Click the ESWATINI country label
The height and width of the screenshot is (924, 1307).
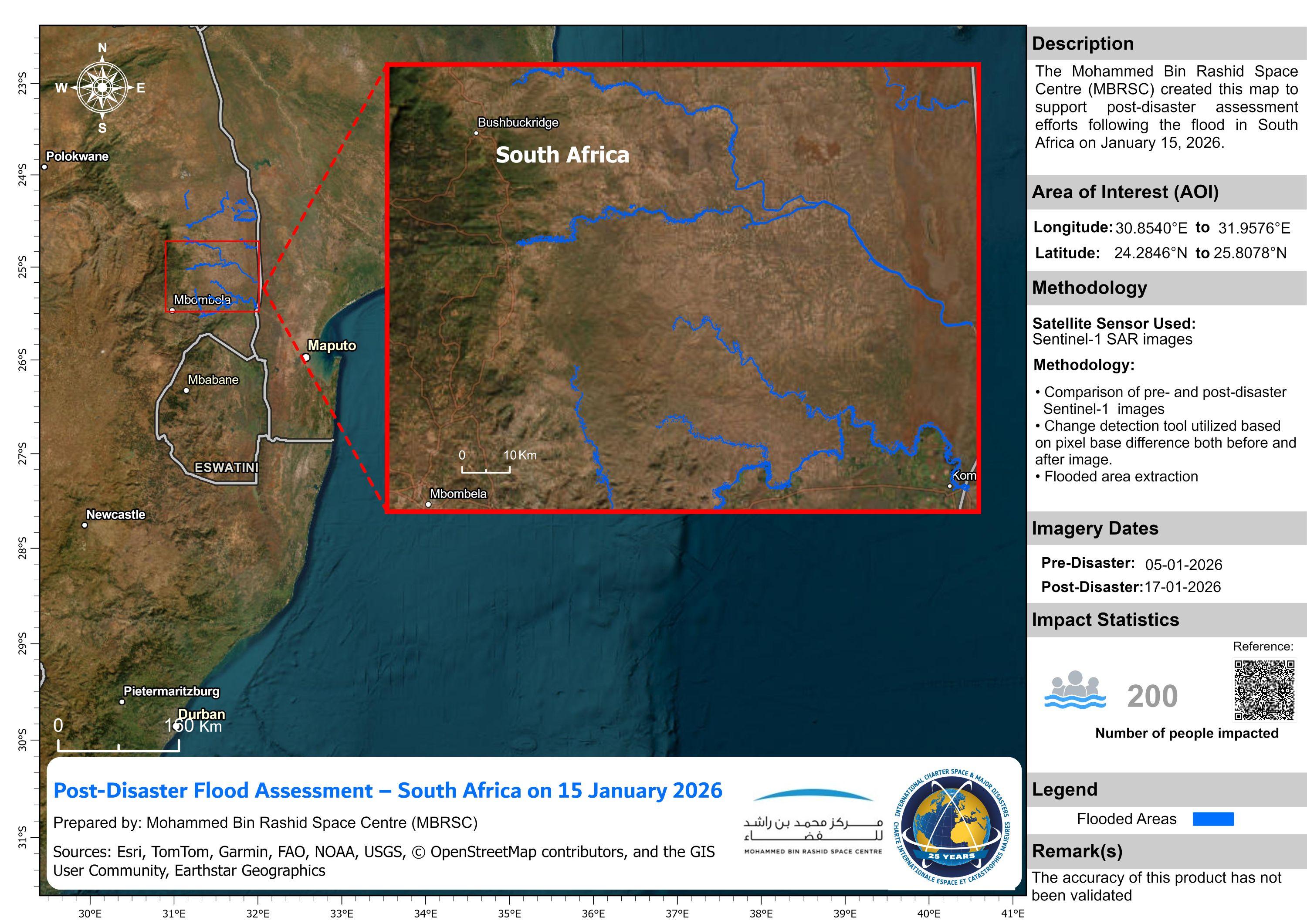[226, 467]
